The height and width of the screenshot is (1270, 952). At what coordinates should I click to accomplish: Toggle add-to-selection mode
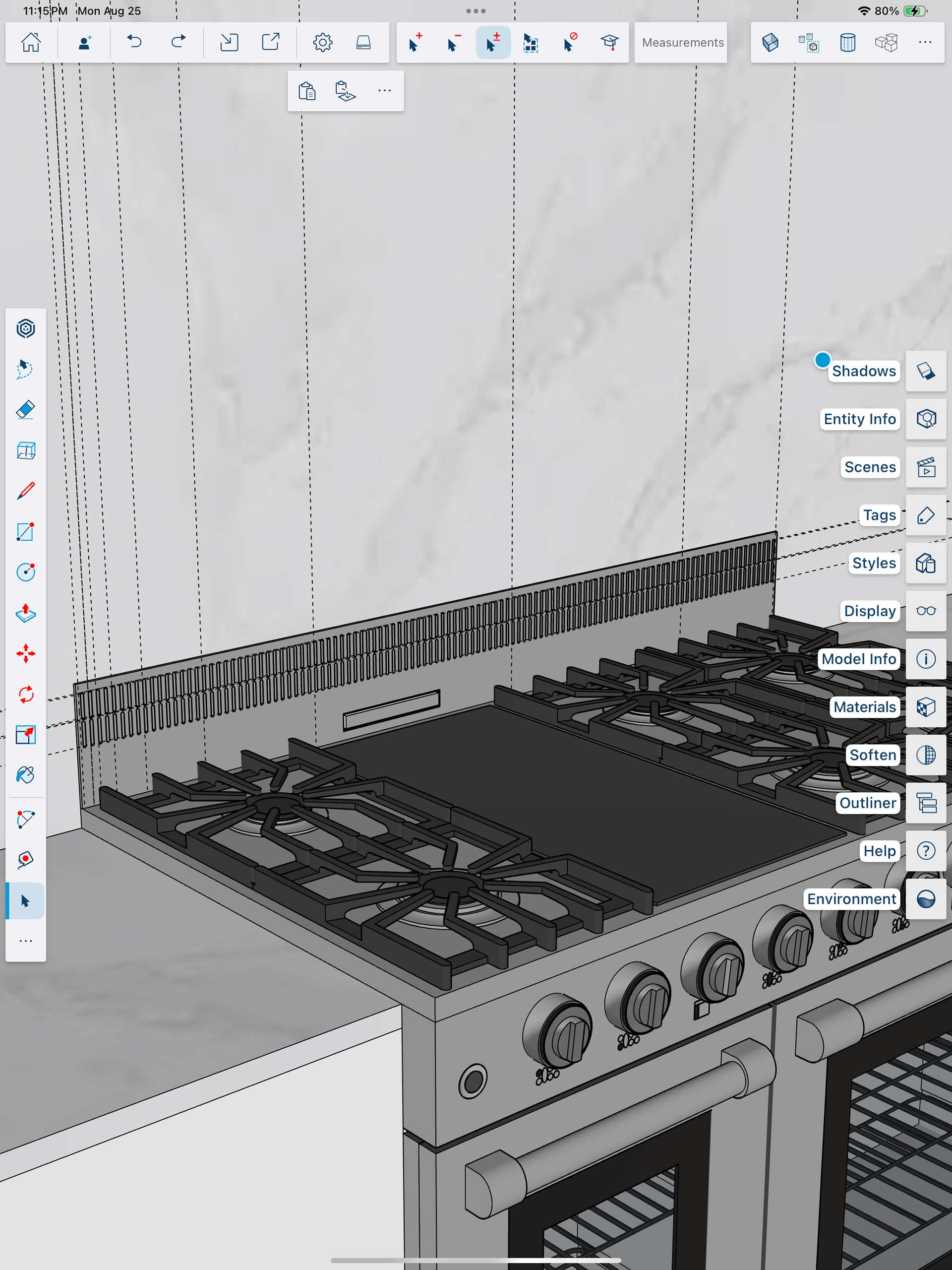click(416, 43)
